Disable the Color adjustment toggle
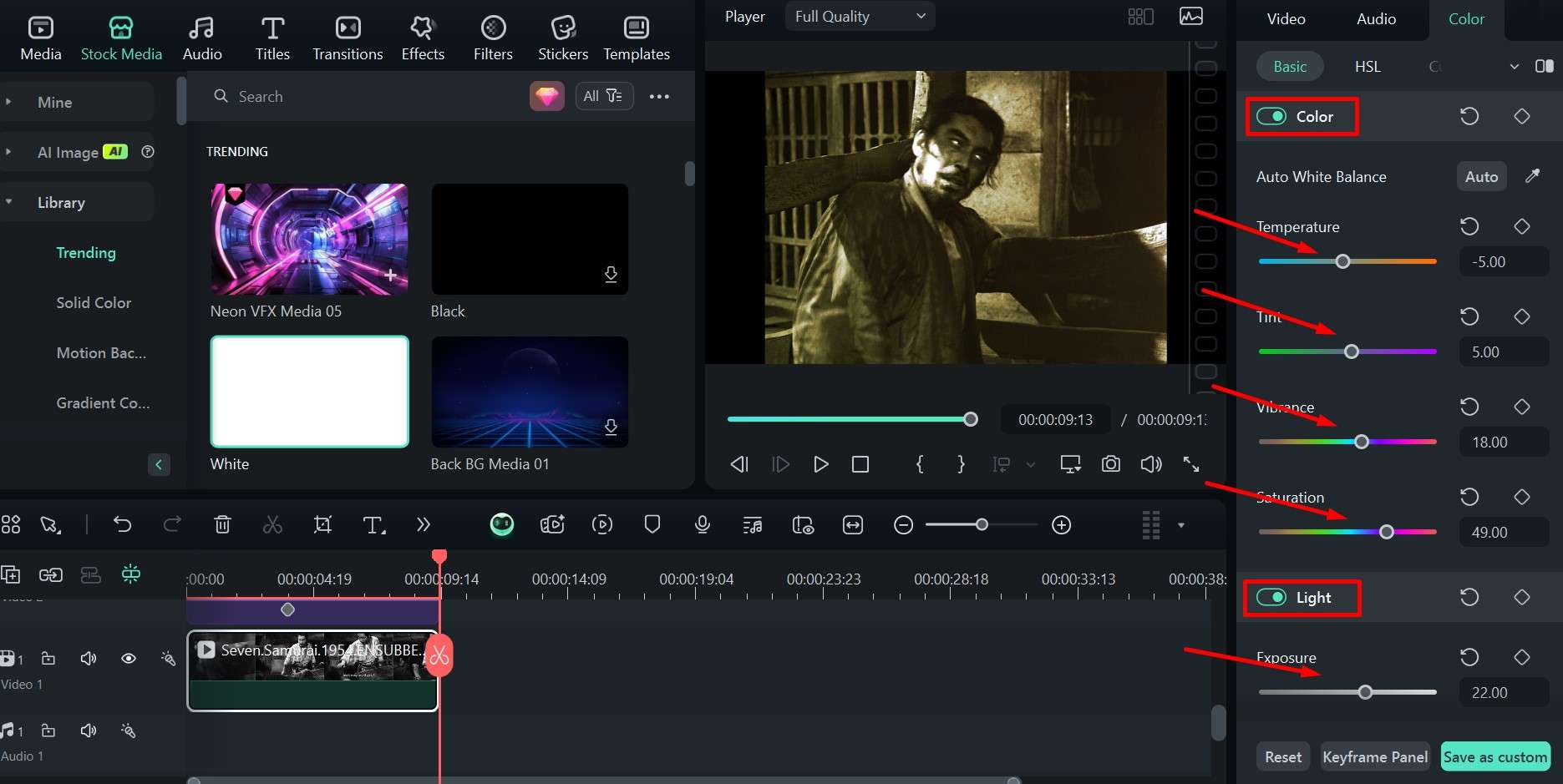Image resolution: width=1563 pixels, height=784 pixels. pos(1271,116)
